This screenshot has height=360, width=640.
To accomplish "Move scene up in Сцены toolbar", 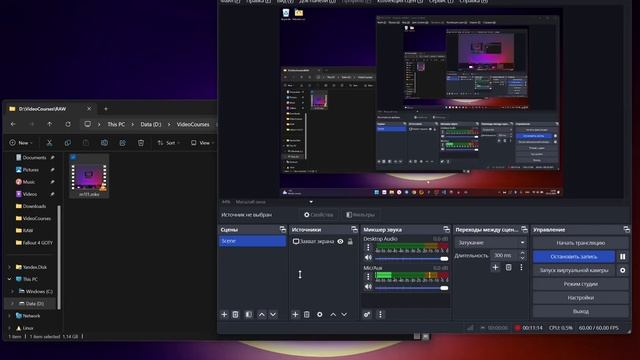I will tap(262, 314).
